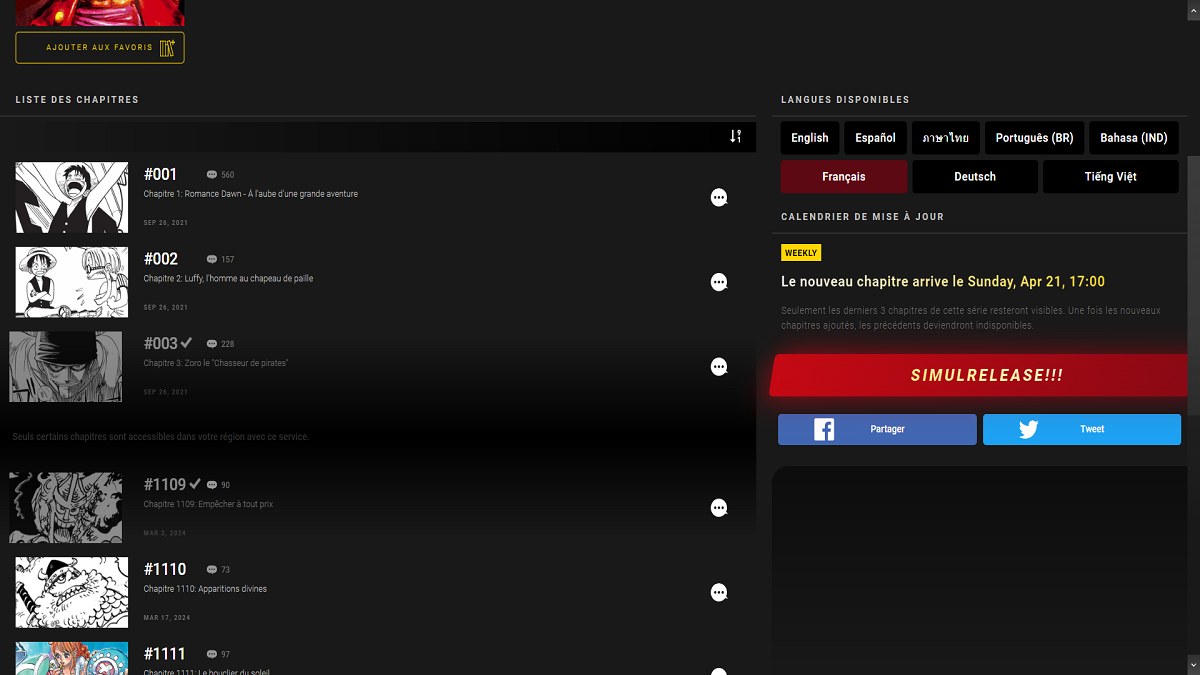Image resolution: width=1200 pixels, height=675 pixels.
Task: Choose Português (BR) language
Action: pyautogui.click(x=1034, y=138)
